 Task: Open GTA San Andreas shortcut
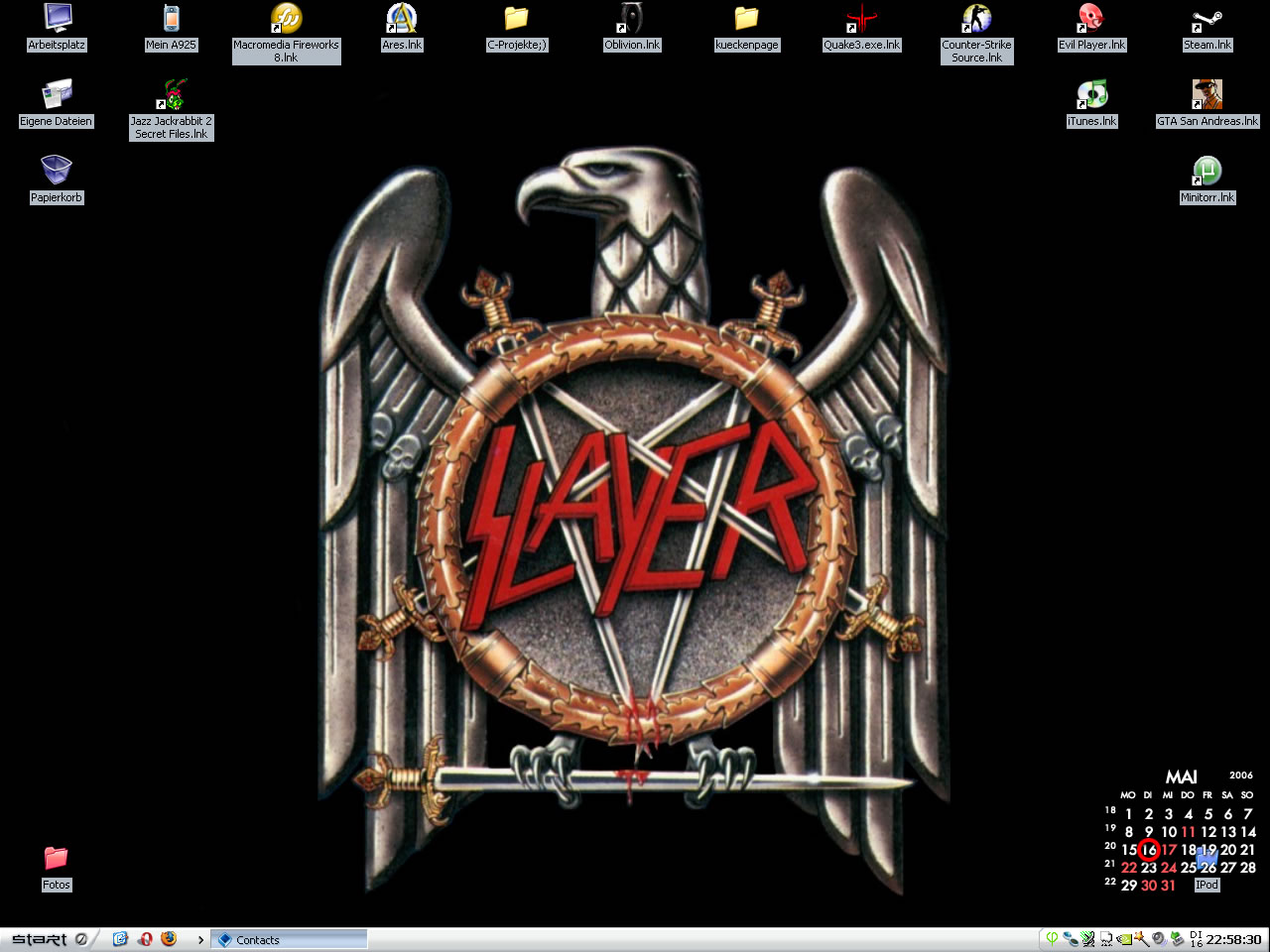click(x=1206, y=95)
